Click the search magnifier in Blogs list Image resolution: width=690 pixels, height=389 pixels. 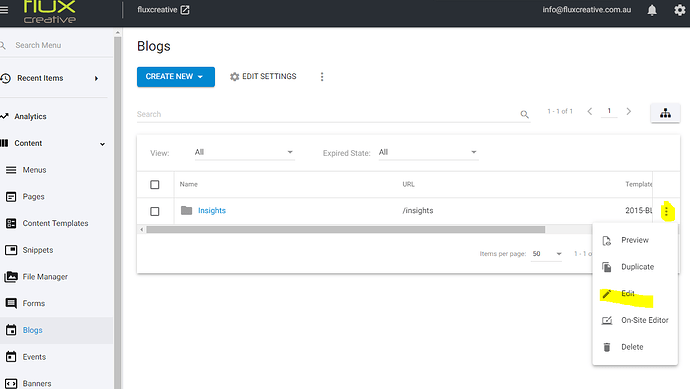point(524,114)
